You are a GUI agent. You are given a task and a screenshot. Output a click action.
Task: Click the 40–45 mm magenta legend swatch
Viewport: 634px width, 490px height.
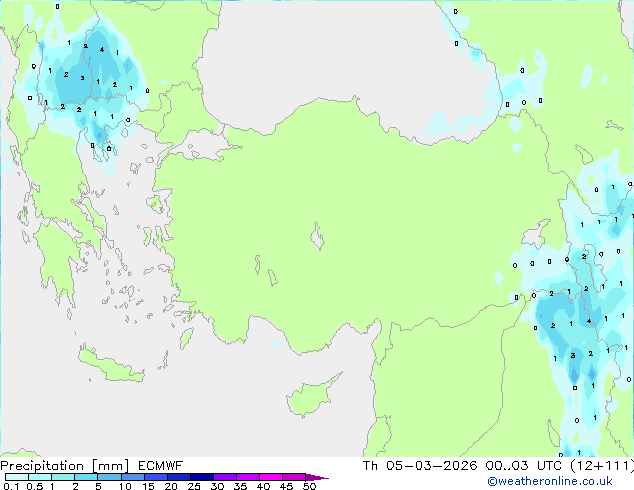pyautogui.click(x=271, y=477)
